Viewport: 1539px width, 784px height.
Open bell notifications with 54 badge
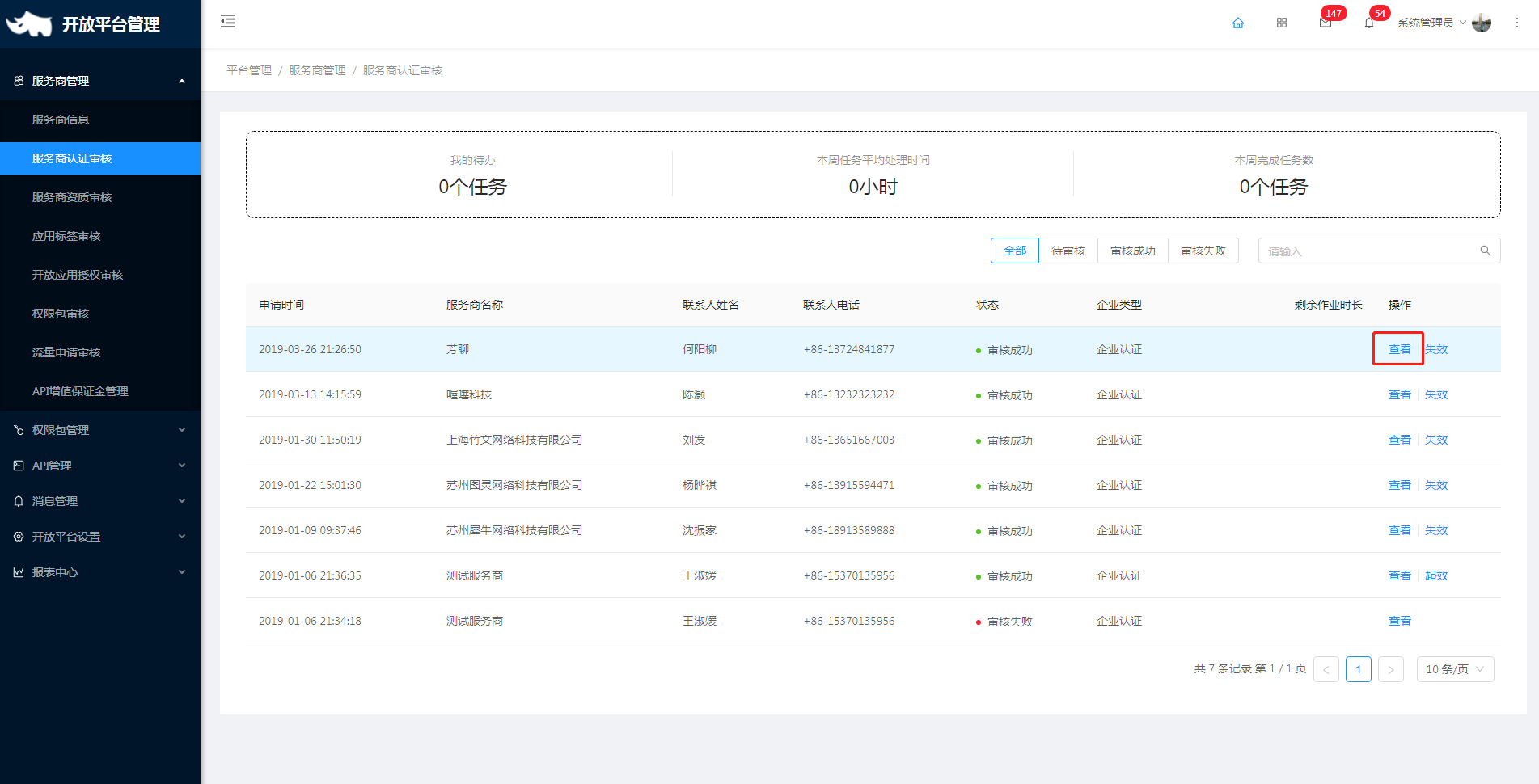pyautogui.click(x=1369, y=23)
